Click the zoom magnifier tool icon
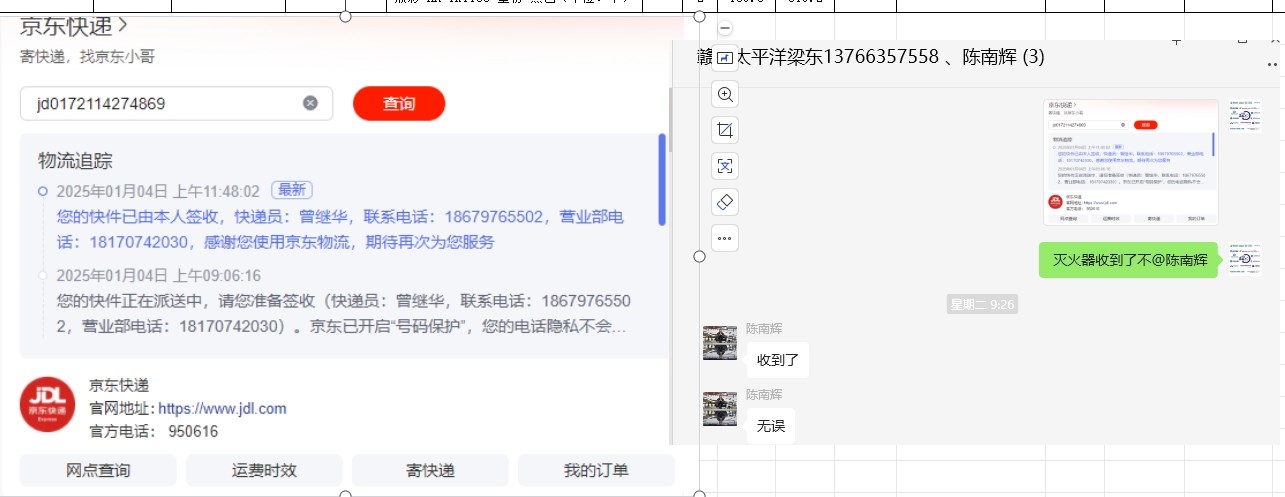Screen dimensions: 1285x497 click(x=726, y=95)
